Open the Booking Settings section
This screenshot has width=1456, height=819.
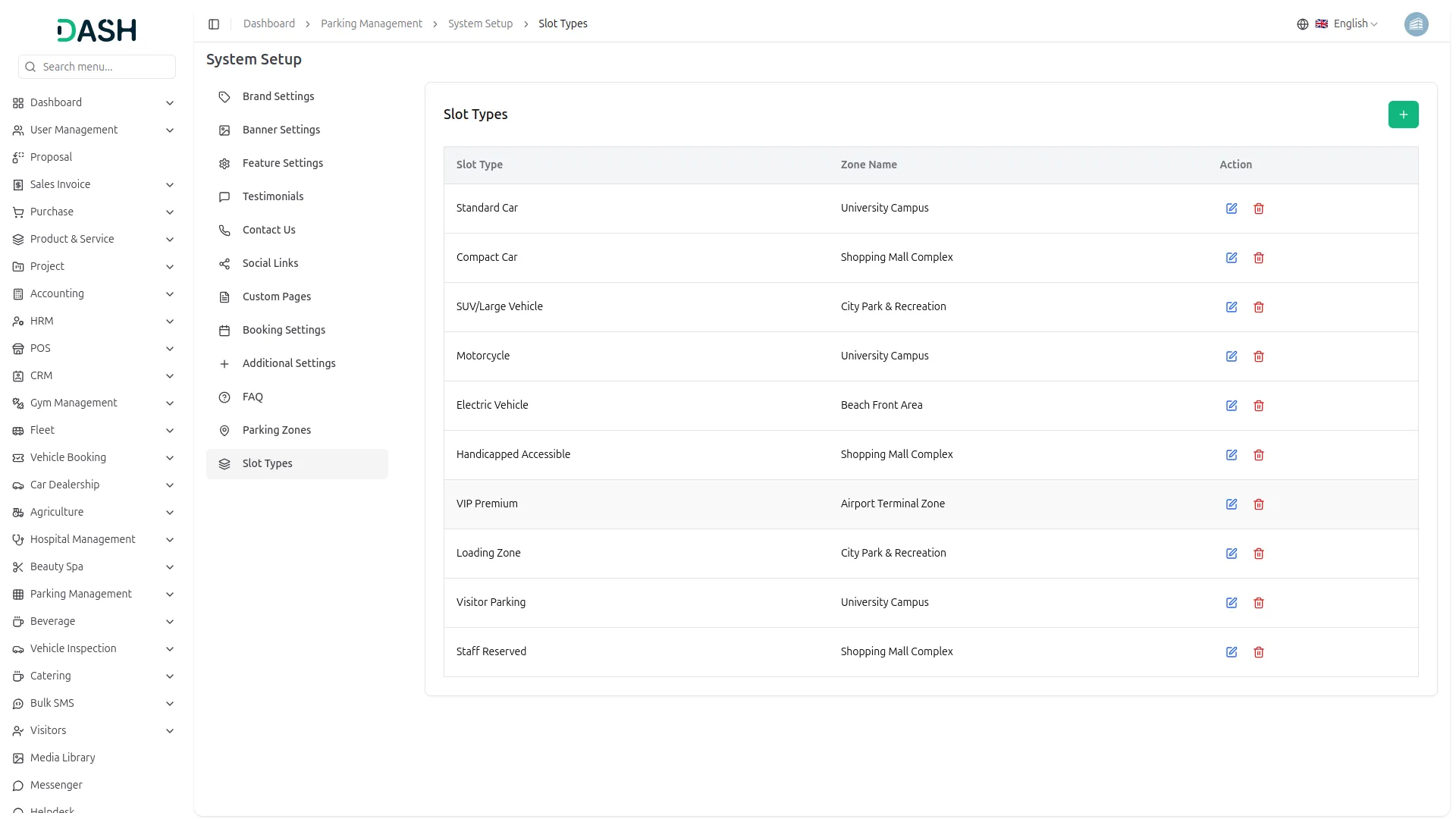point(284,330)
